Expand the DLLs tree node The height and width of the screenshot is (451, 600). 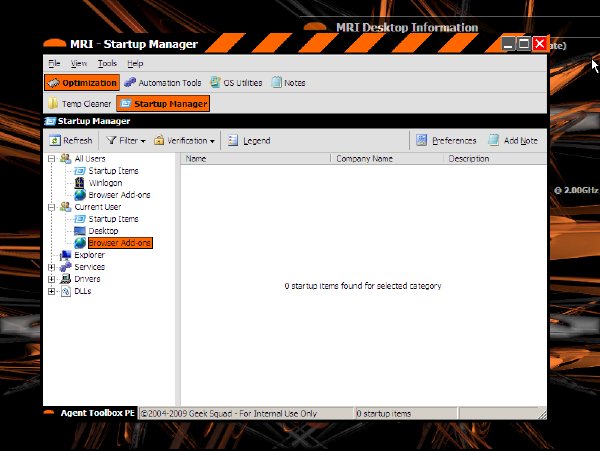pyautogui.click(x=51, y=291)
